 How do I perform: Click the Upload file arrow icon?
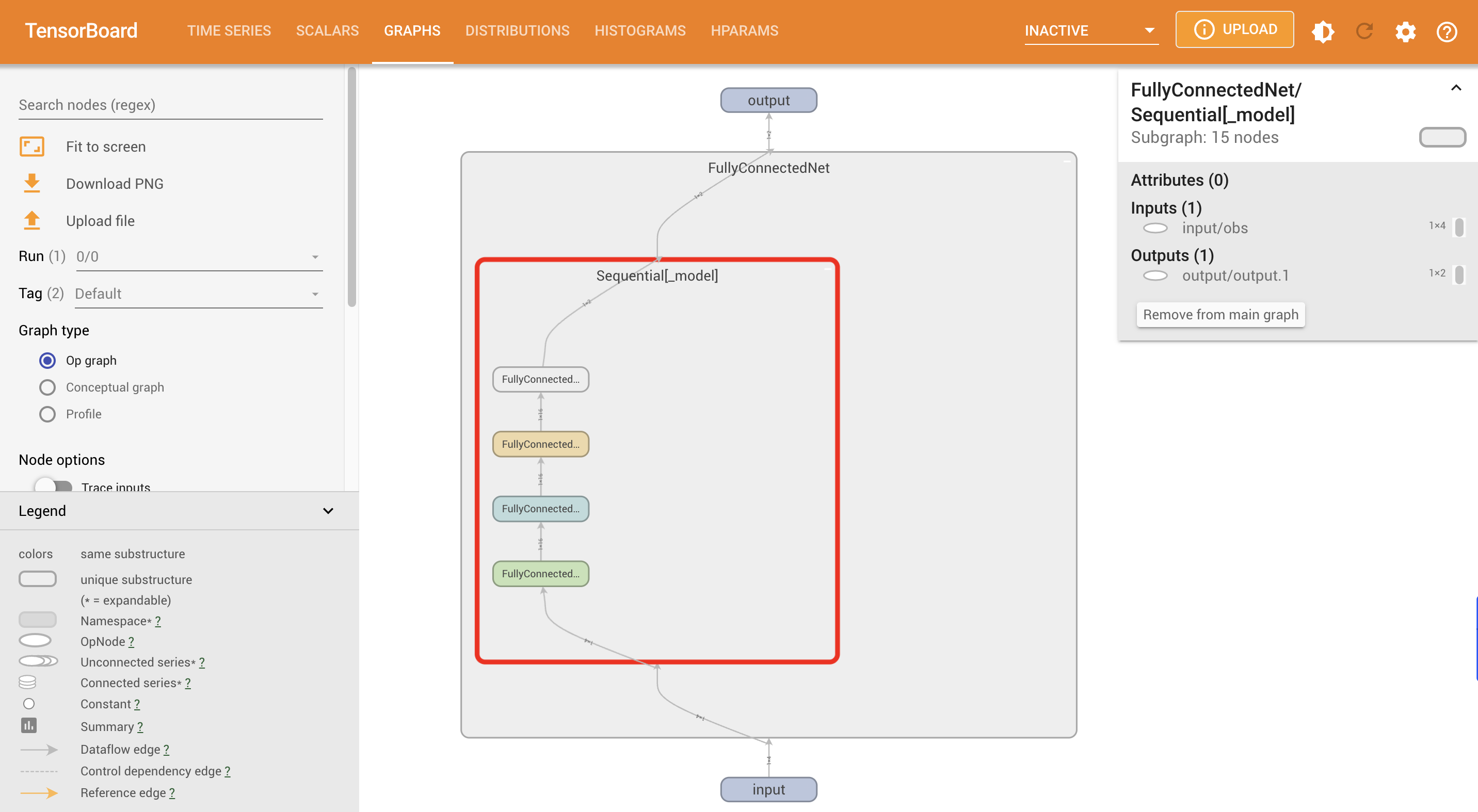click(32, 220)
